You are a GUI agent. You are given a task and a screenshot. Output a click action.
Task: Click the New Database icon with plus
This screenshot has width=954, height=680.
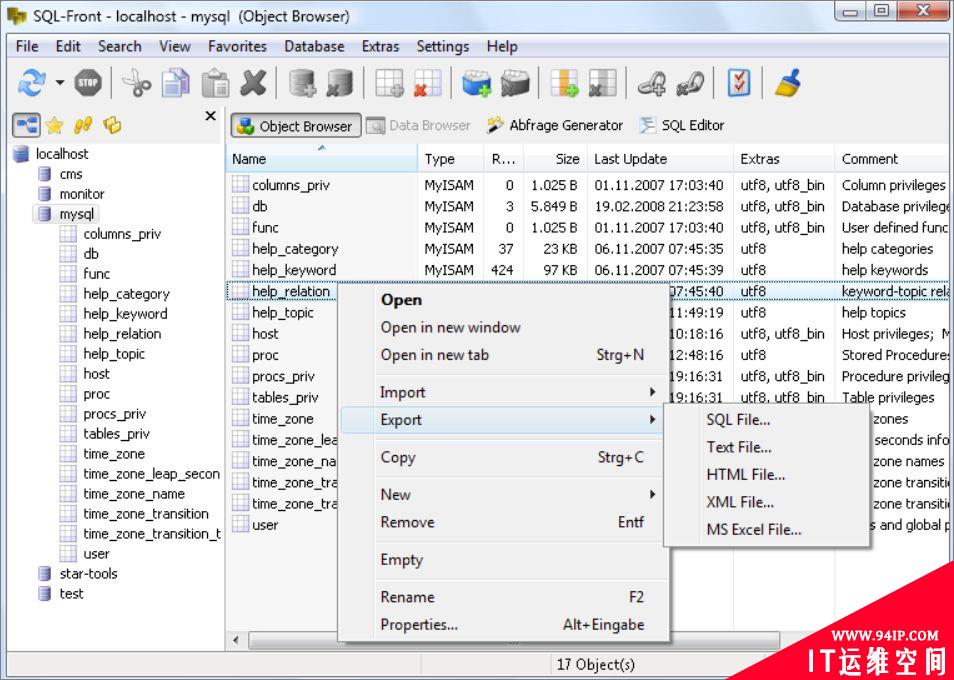tap(302, 83)
